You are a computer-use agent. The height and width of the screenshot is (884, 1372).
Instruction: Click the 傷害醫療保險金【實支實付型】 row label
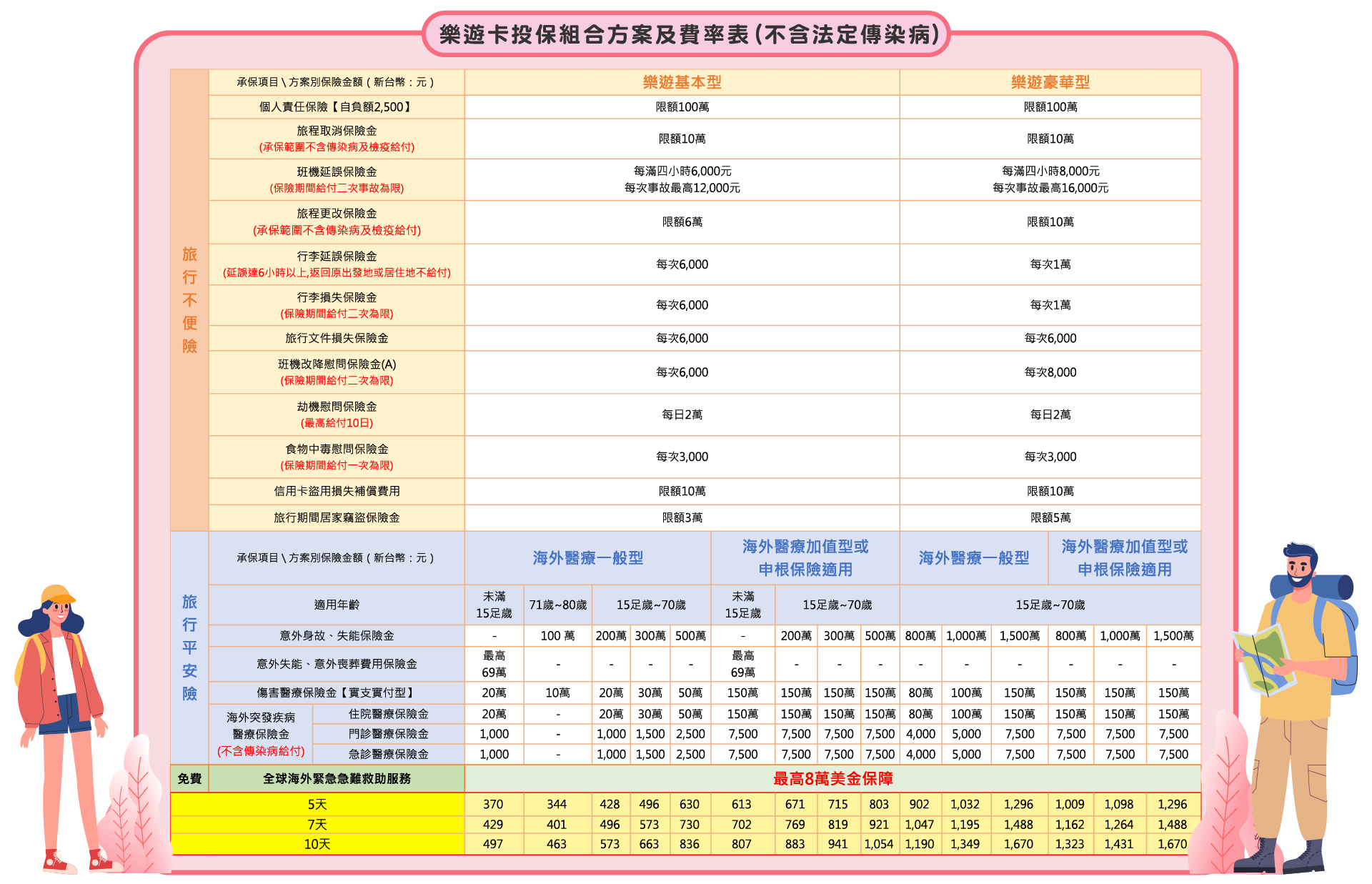tap(337, 692)
